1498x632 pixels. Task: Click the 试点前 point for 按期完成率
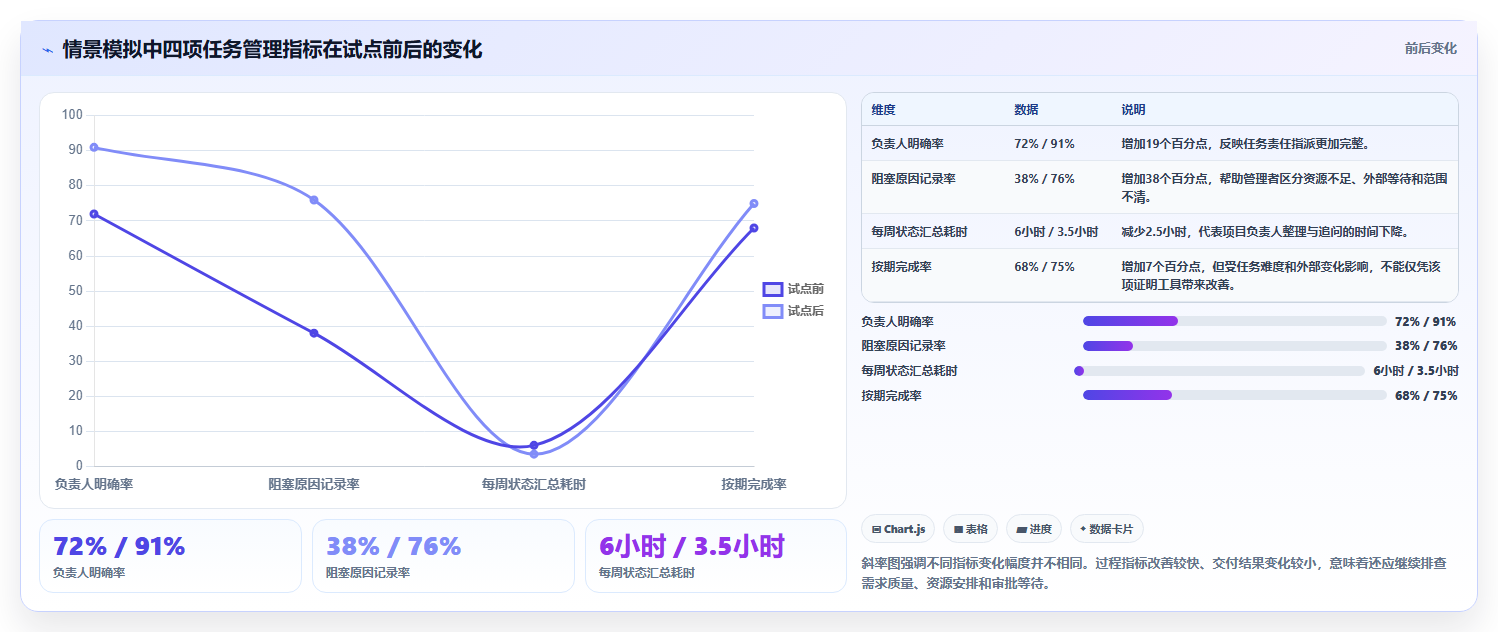pyautogui.click(x=754, y=228)
